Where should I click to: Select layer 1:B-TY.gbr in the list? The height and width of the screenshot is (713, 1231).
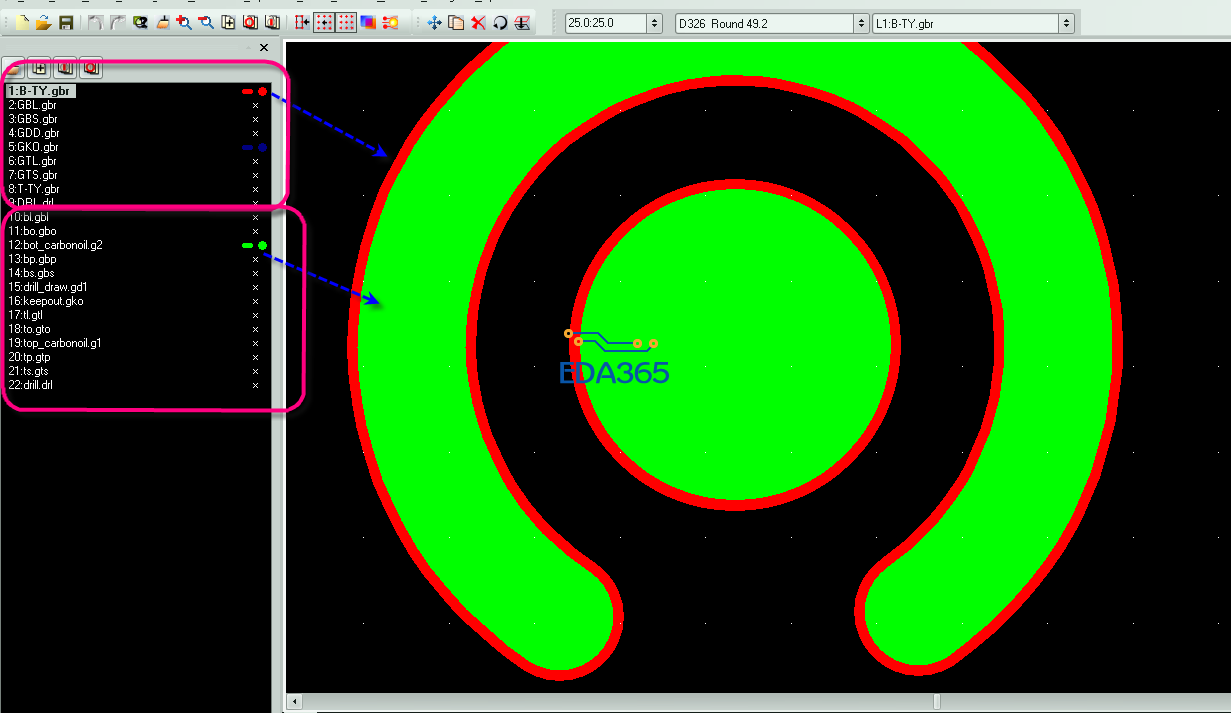tap(40, 91)
